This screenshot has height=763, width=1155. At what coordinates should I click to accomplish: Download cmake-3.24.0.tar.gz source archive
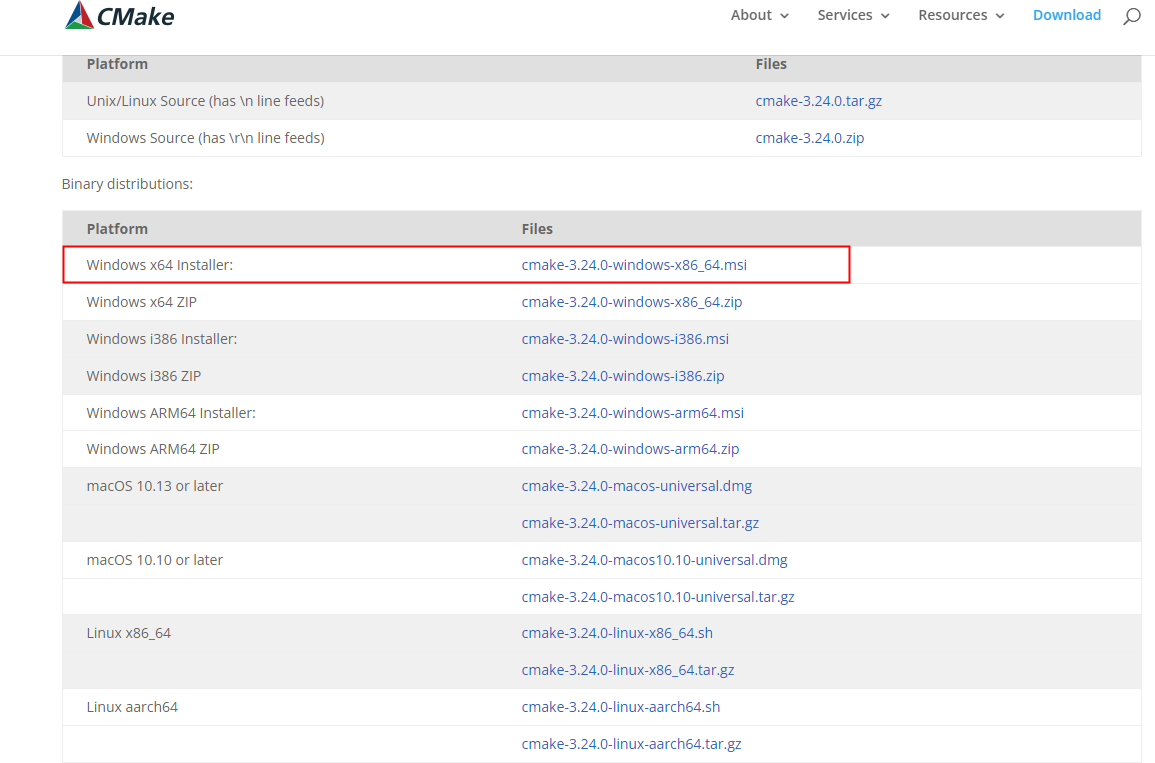coord(818,101)
